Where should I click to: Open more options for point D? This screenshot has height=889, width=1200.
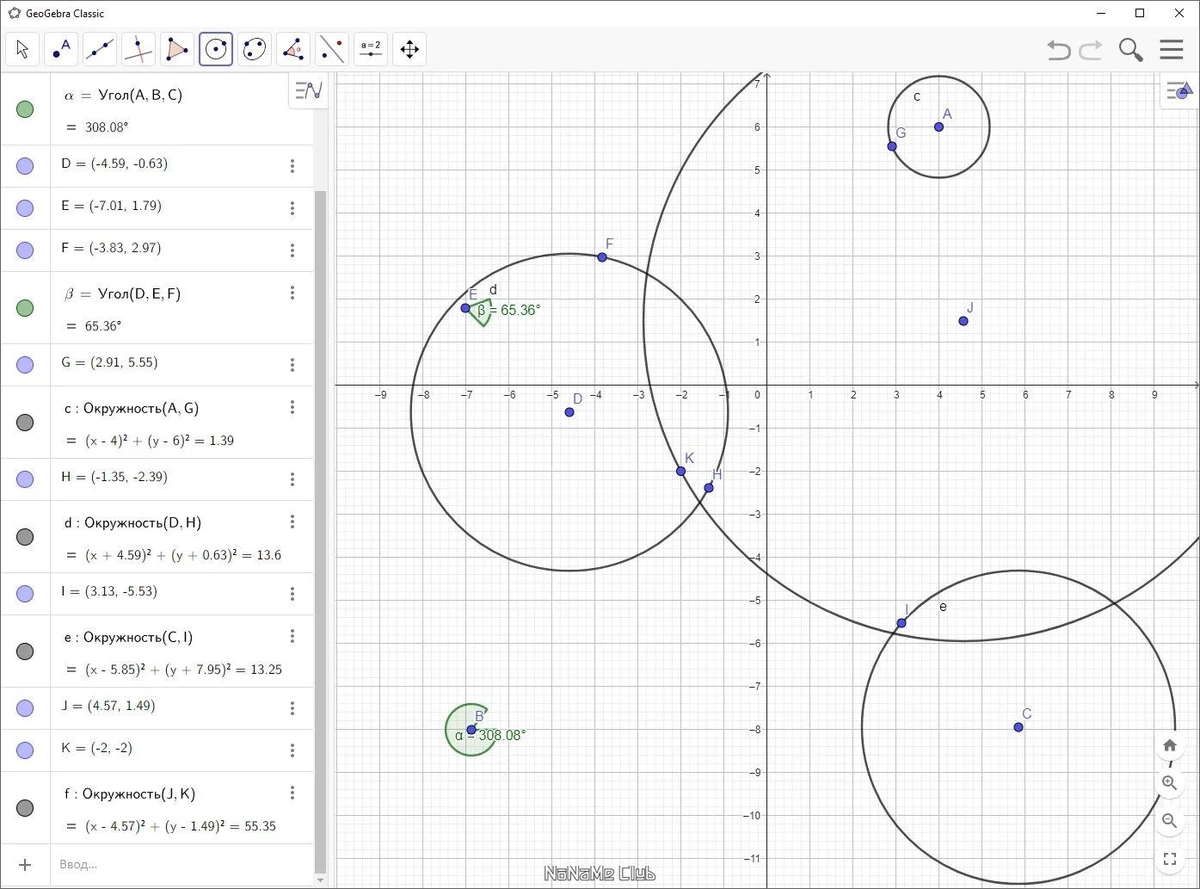coord(292,166)
